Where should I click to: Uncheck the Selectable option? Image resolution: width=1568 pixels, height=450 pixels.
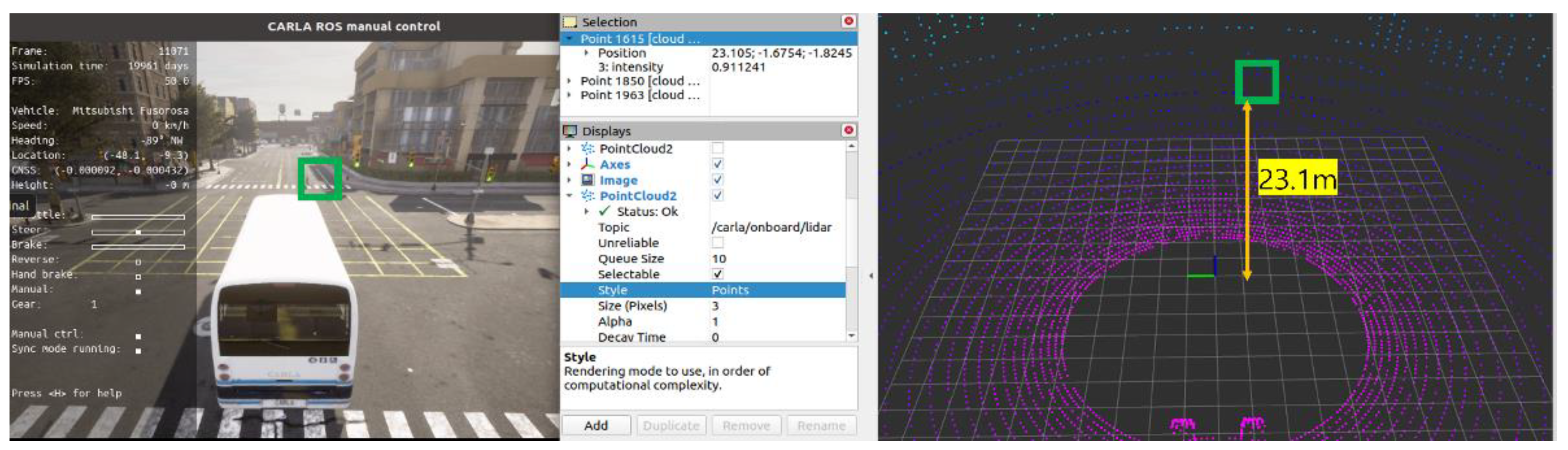coord(718,274)
